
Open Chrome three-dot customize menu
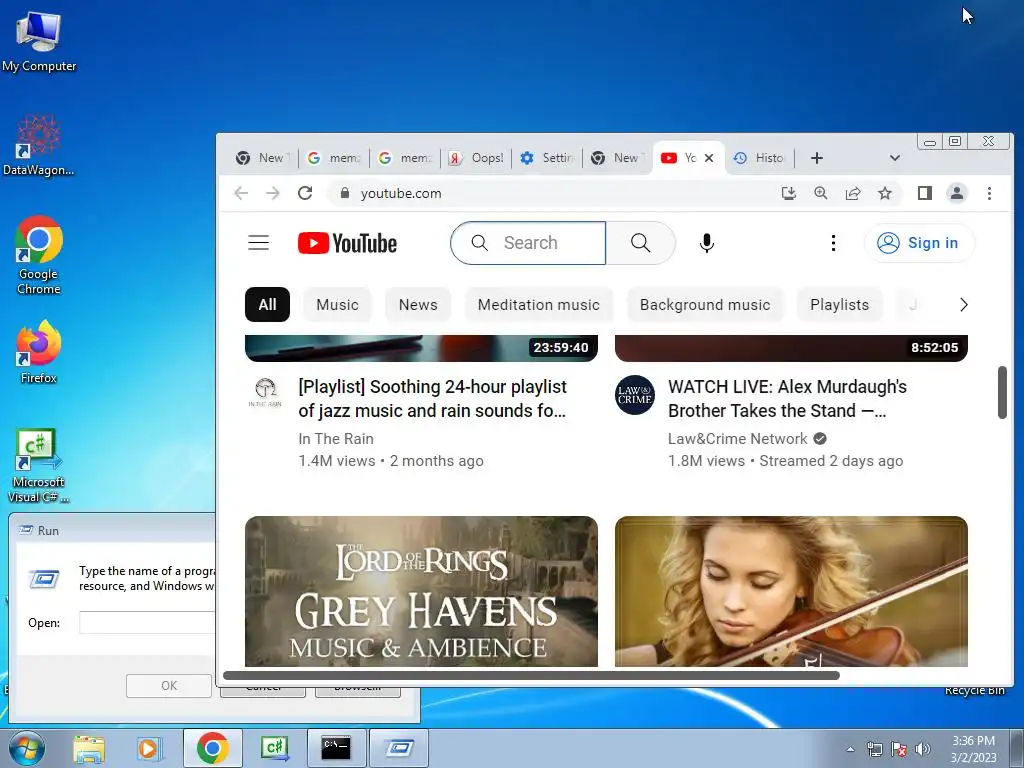point(989,193)
